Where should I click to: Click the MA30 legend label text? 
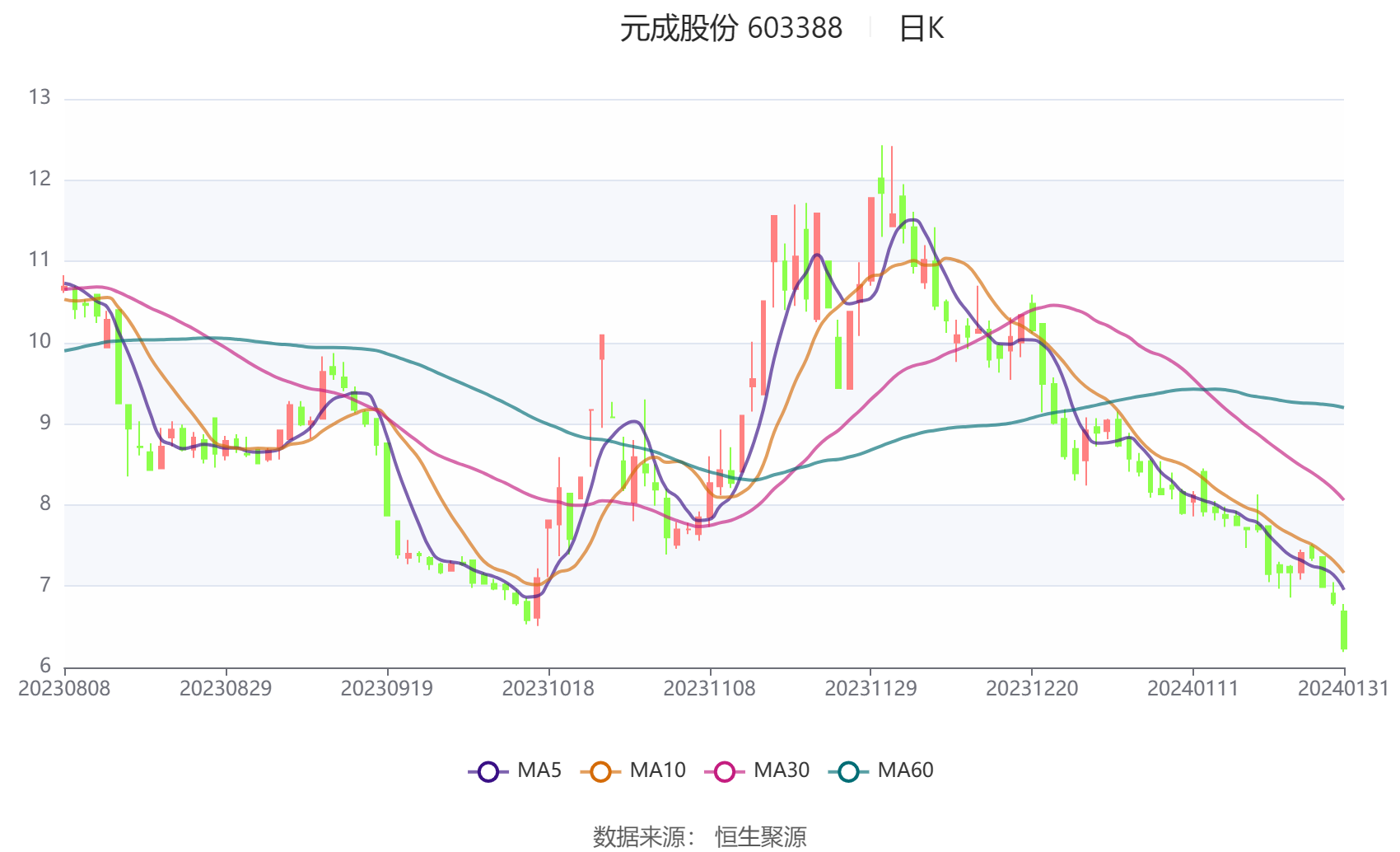point(782,770)
